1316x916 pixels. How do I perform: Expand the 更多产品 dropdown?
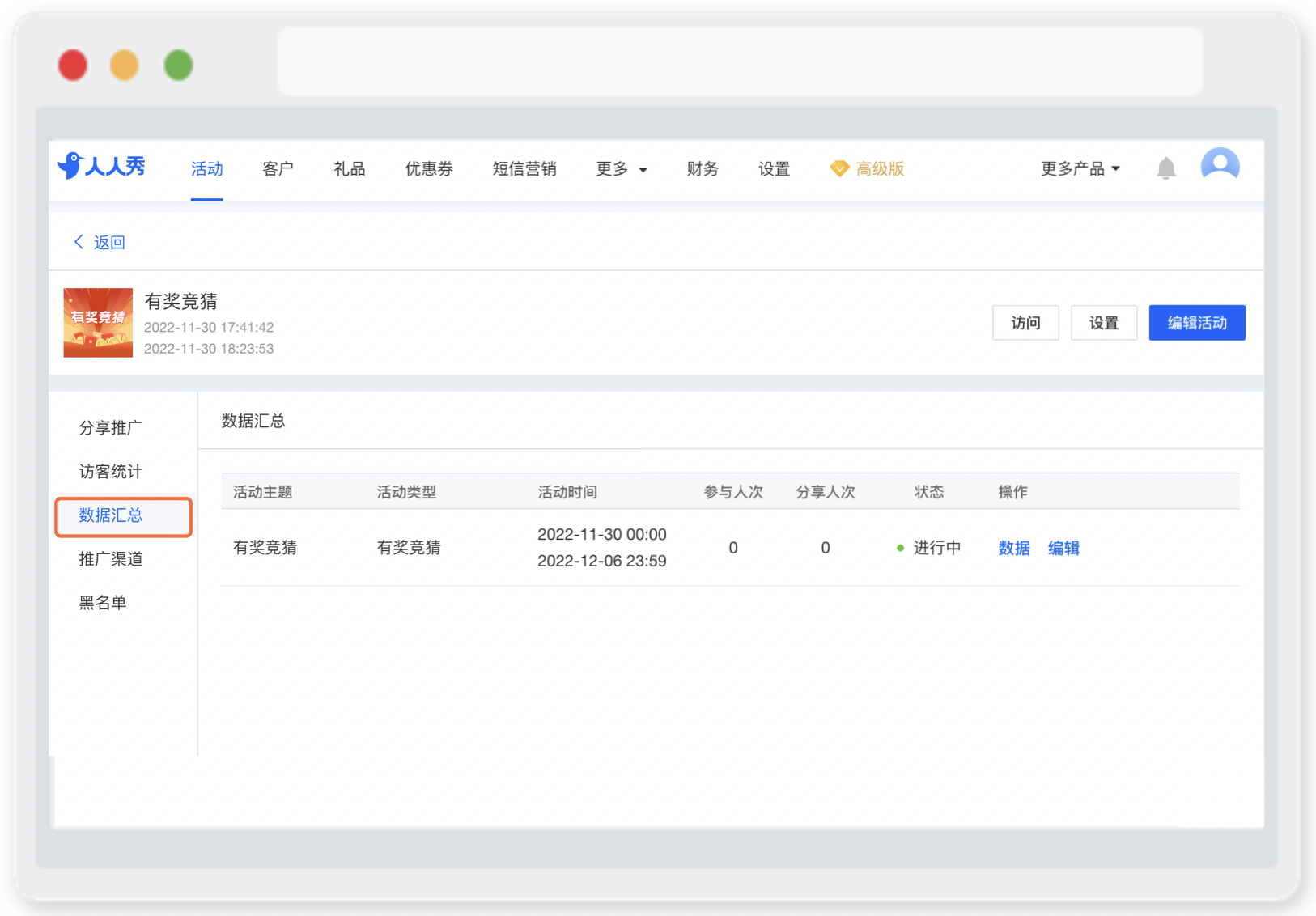[1080, 168]
